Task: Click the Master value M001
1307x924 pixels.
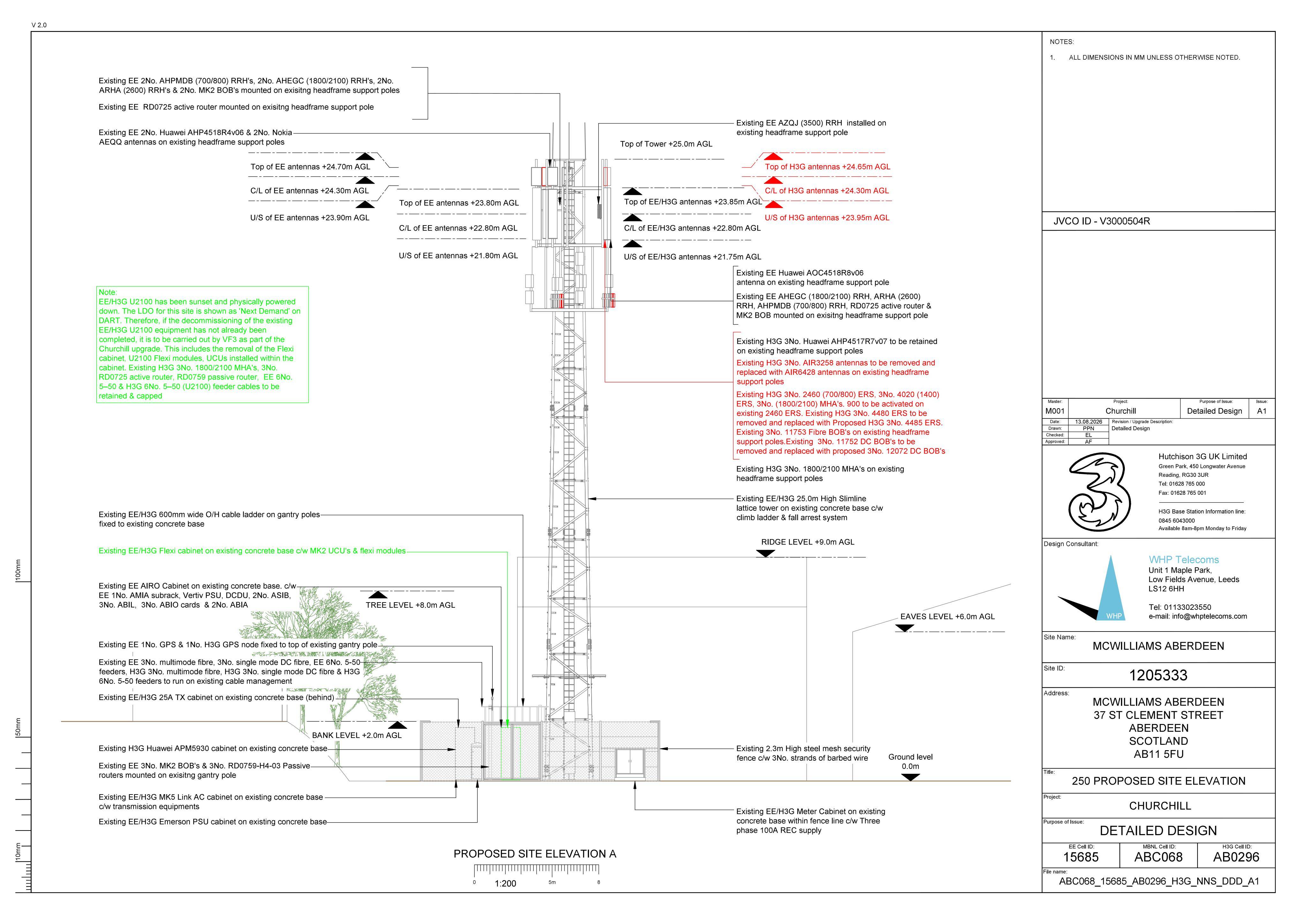Action: (x=1055, y=411)
